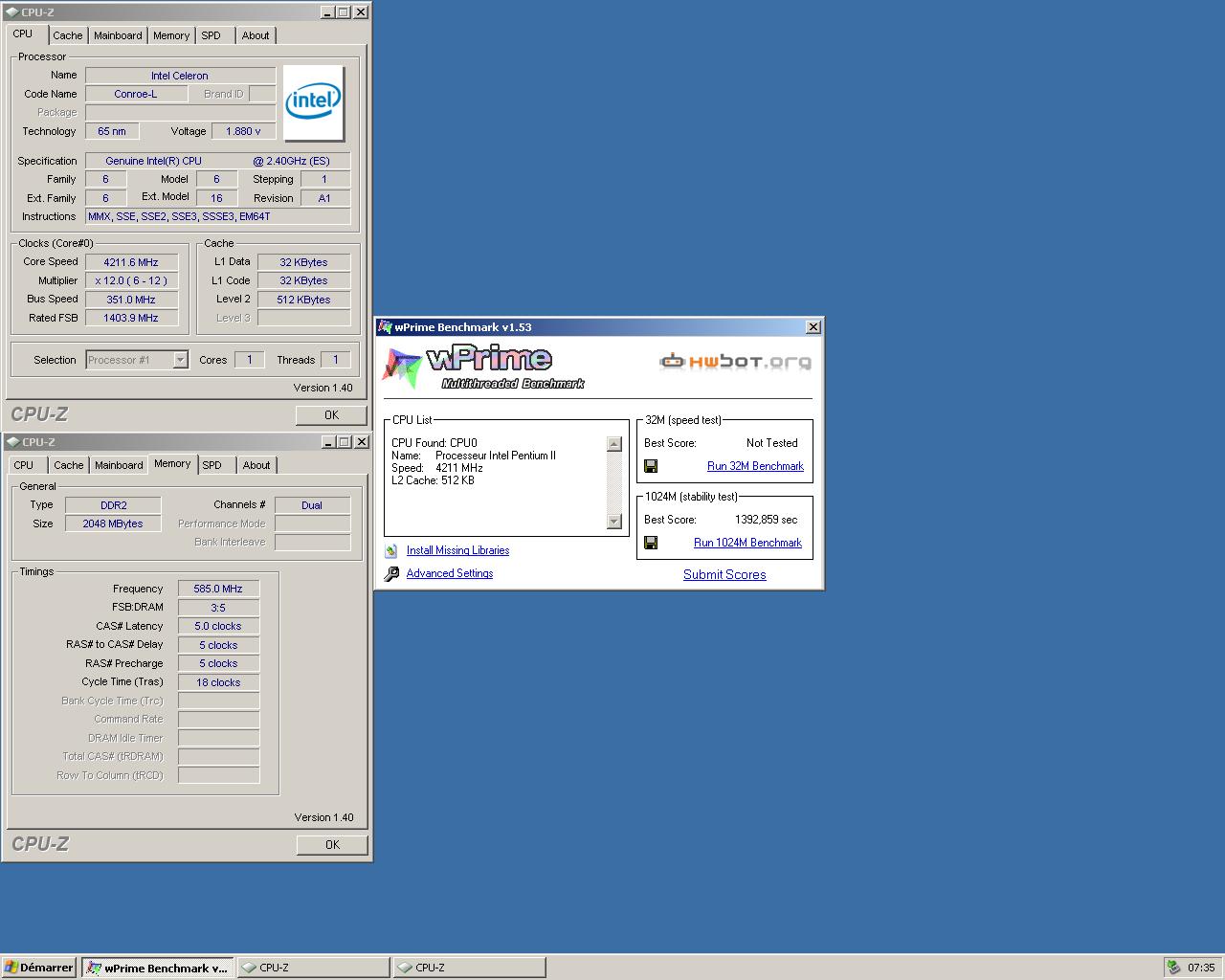Click the memory Type field DDR2
Screen dimensions: 1225x980
113,505
